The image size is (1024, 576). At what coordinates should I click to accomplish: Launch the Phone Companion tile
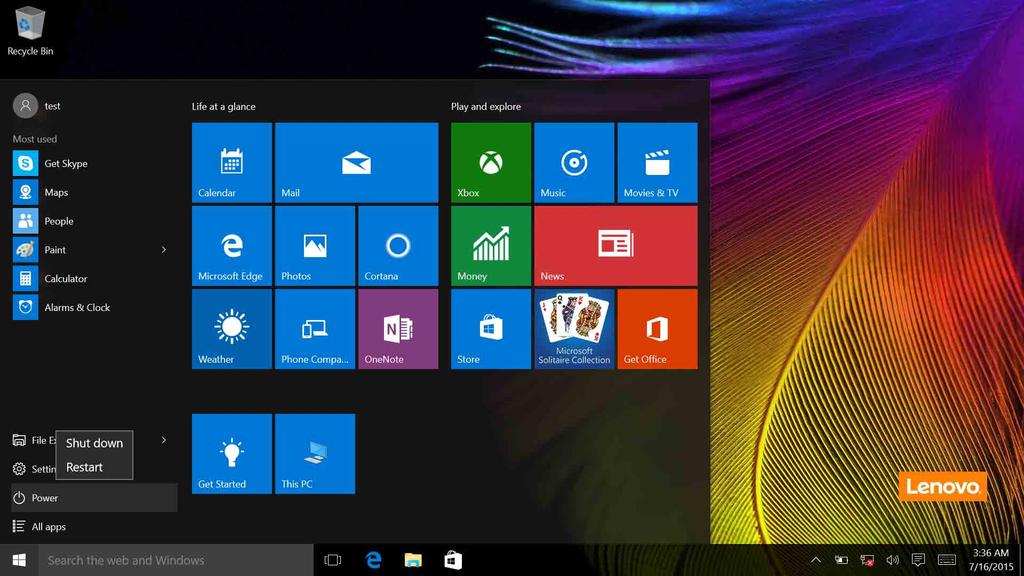click(315, 329)
